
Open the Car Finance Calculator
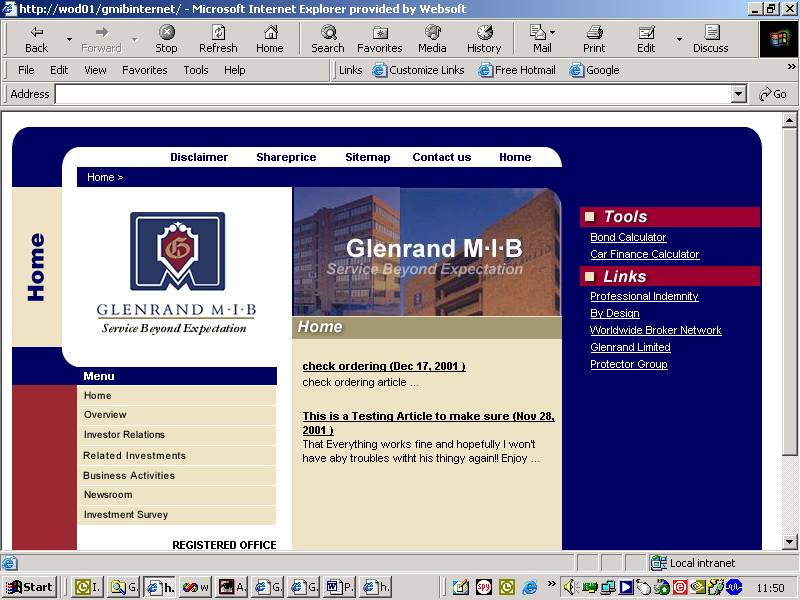[x=645, y=254]
